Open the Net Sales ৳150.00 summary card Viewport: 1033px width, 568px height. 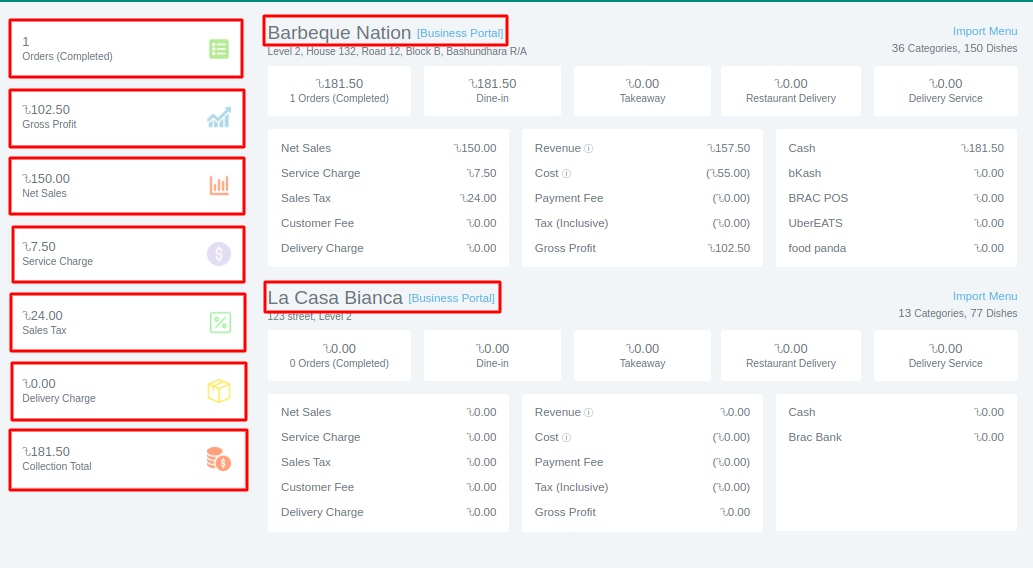(x=126, y=186)
